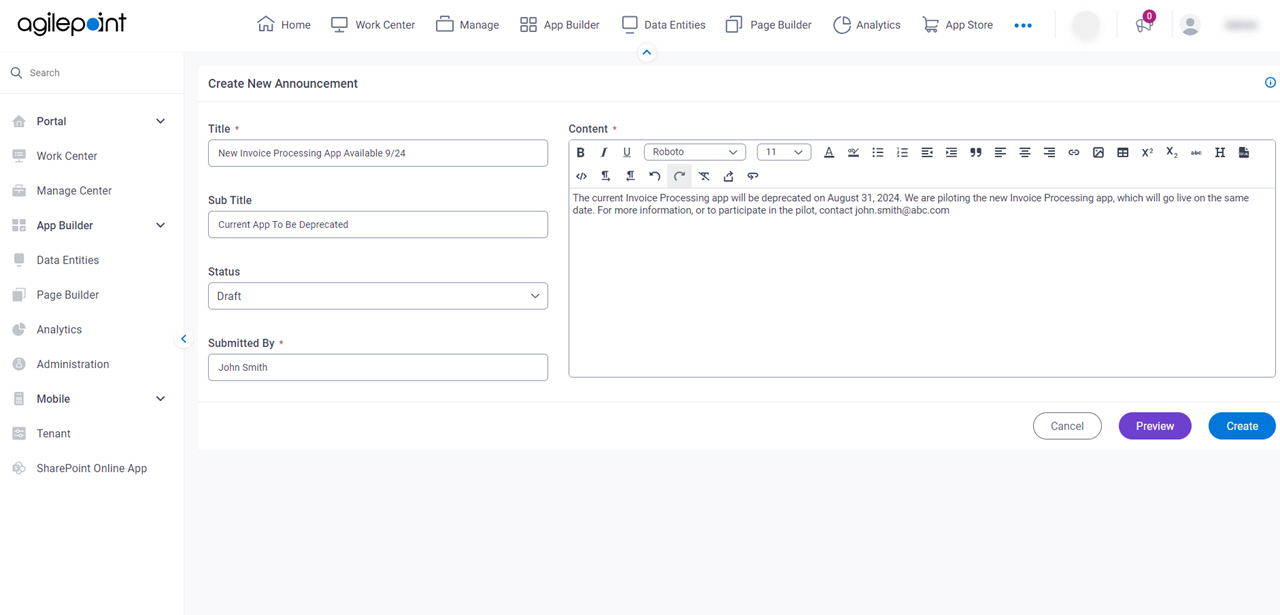Insert a bulleted list

878,153
